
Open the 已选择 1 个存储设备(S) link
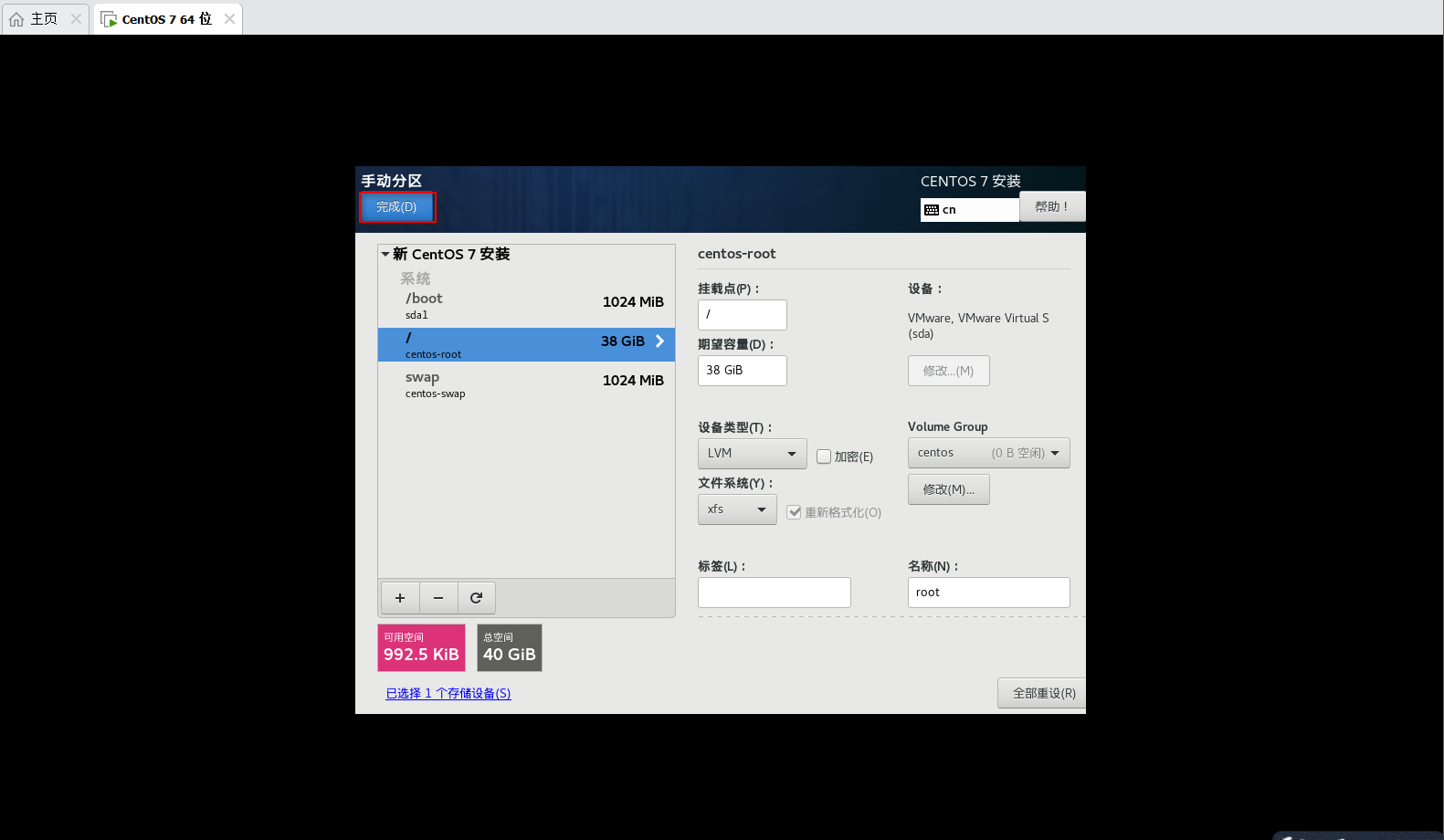(x=448, y=694)
